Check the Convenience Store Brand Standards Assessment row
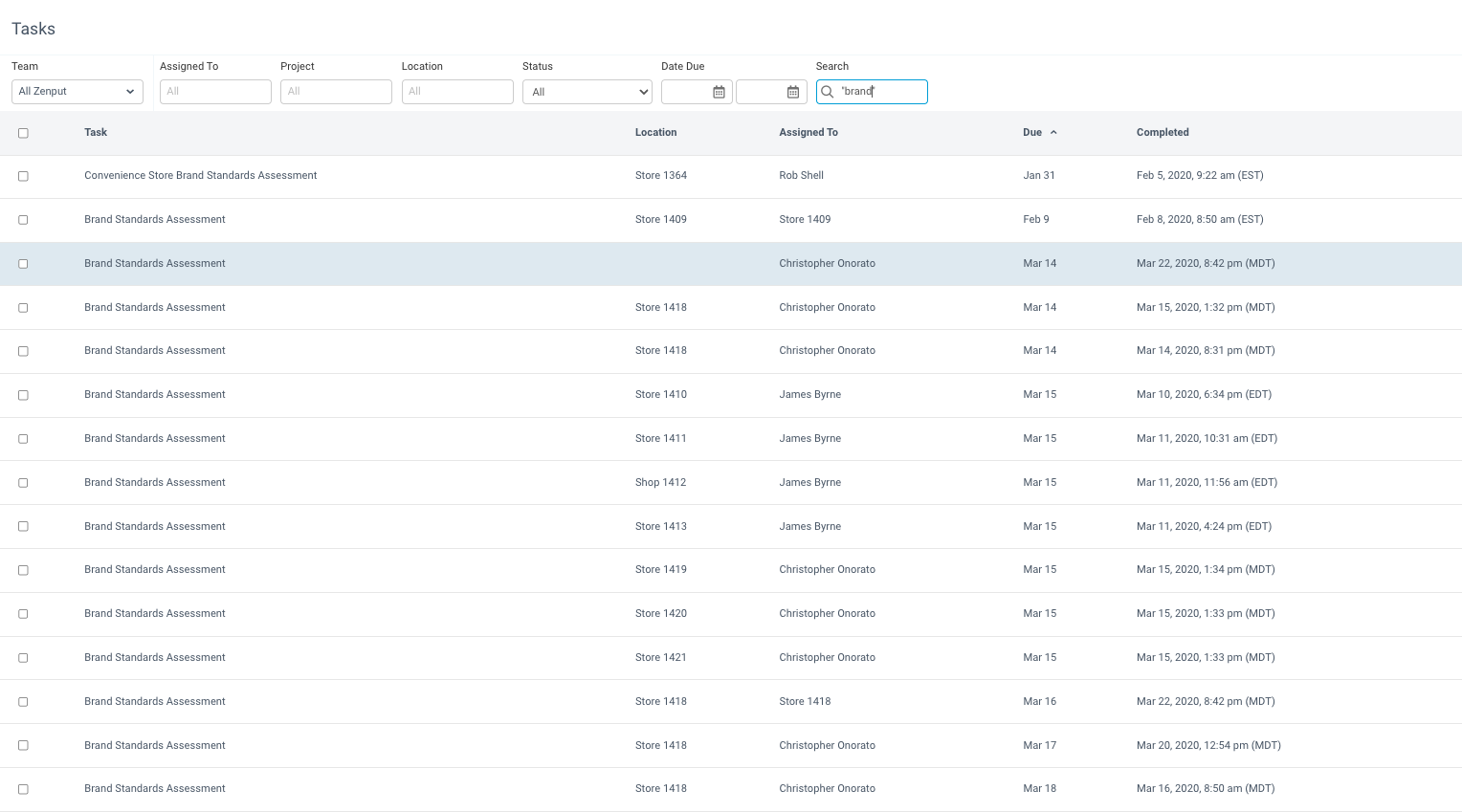The width and height of the screenshot is (1462, 812). coord(23,176)
